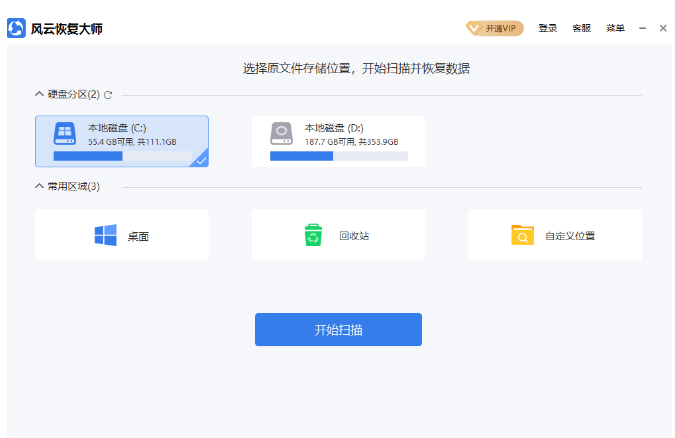
Task: Click the 55.4 GB可用 capacity text
Action: click(132, 142)
